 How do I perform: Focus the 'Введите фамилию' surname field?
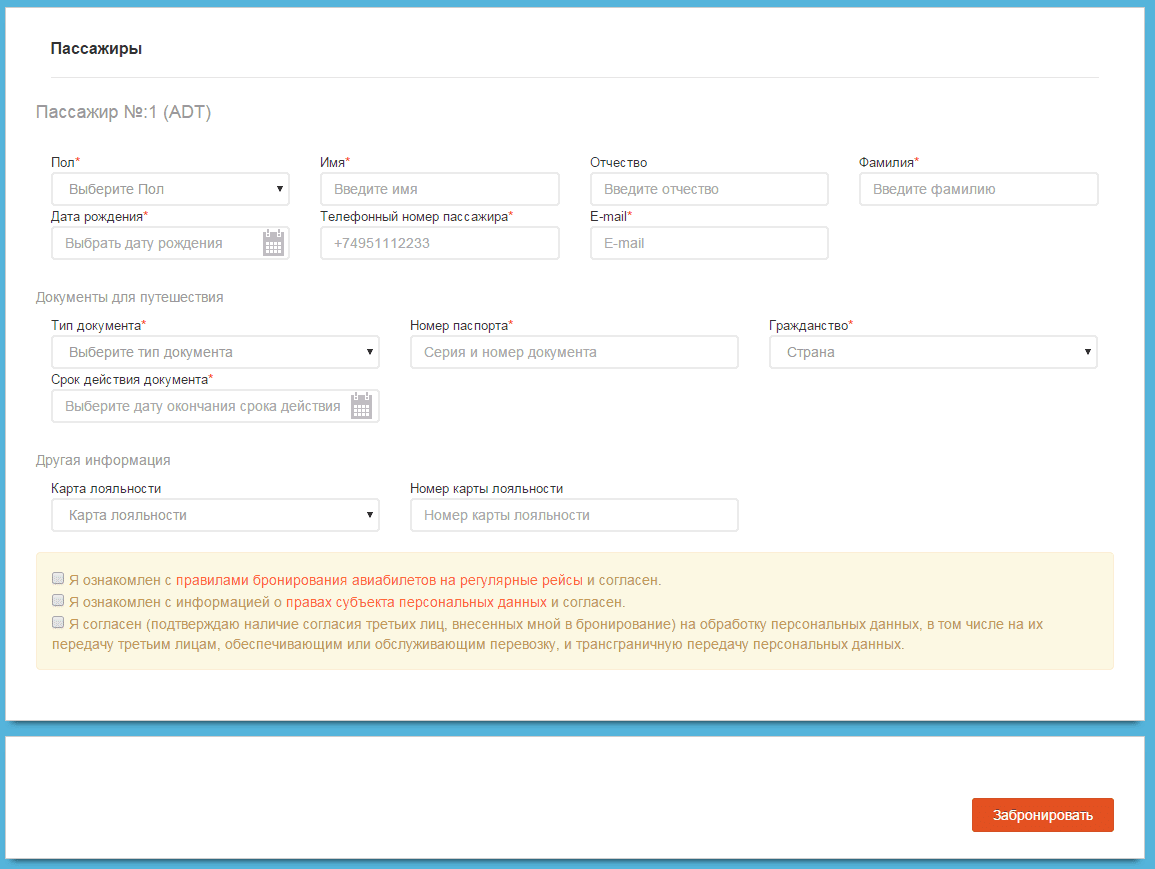pyautogui.click(x=978, y=189)
